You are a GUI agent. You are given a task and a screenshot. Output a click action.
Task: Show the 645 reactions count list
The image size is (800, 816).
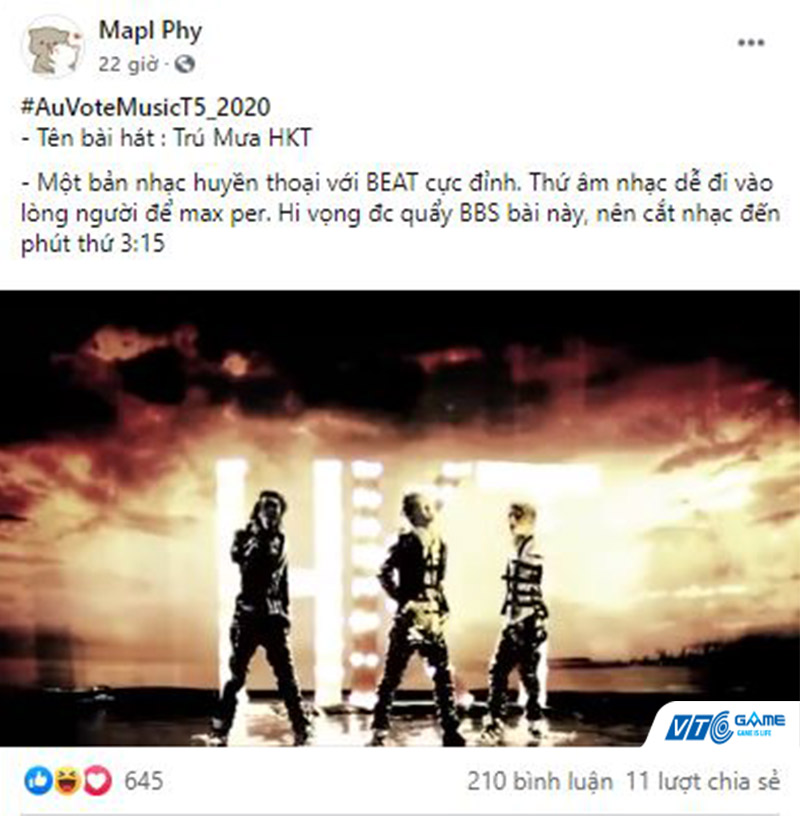click(x=144, y=781)
